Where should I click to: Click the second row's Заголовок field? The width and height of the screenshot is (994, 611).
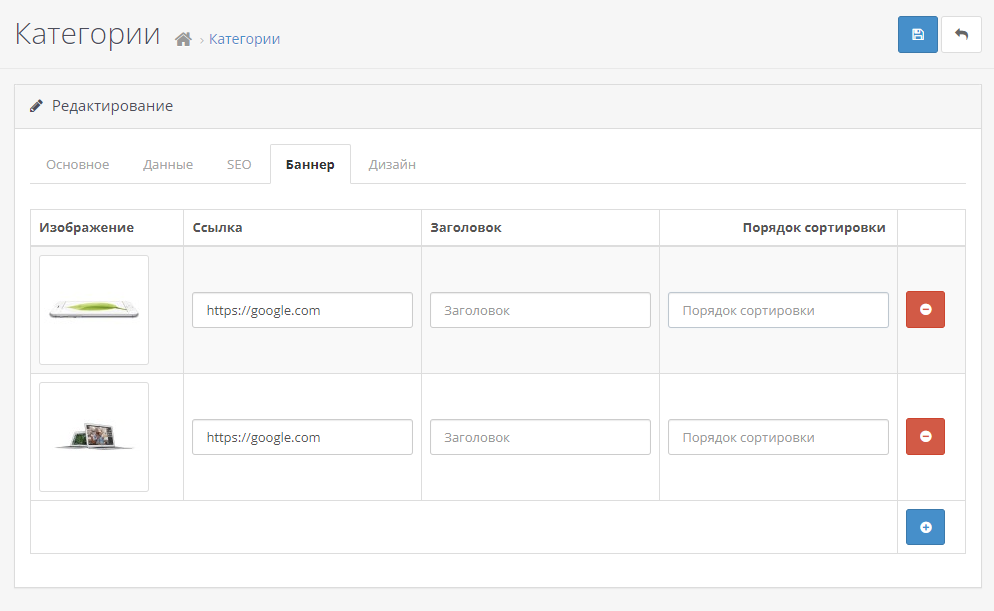pyautogui.click(x=540, y=437)
